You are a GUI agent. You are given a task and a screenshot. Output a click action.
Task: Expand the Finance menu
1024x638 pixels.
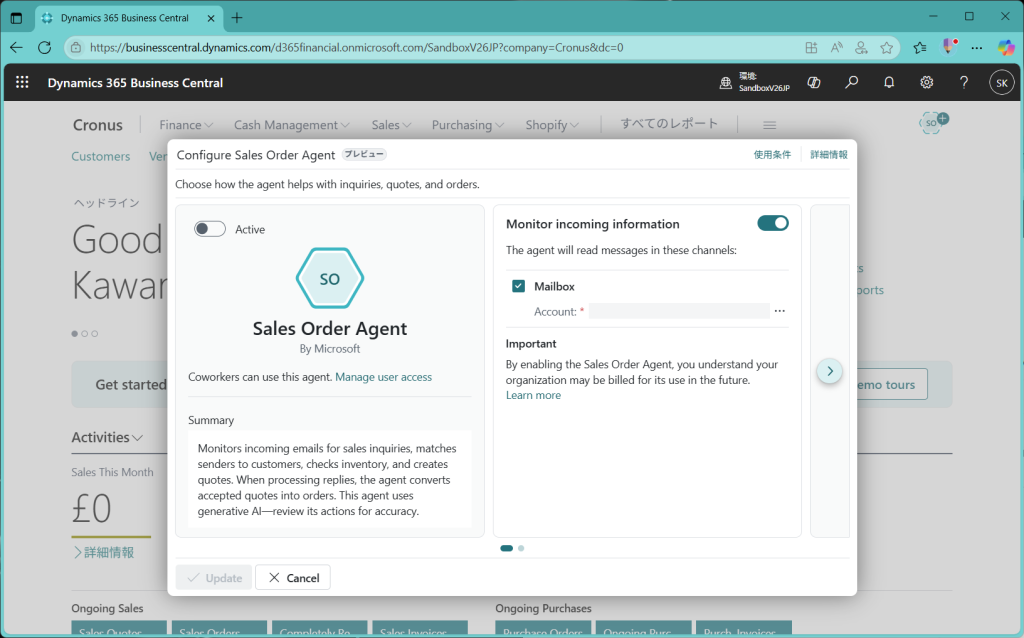coord(186,125)
